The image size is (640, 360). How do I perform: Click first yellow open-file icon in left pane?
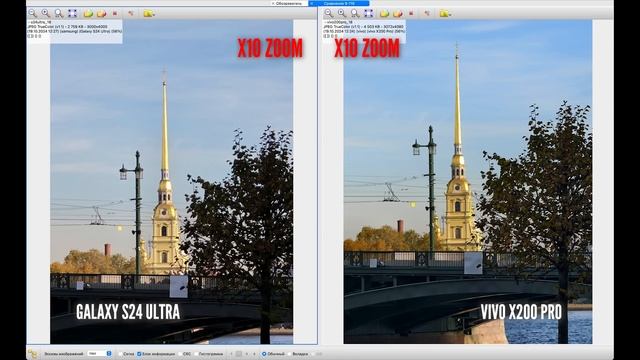coord(88,13)
